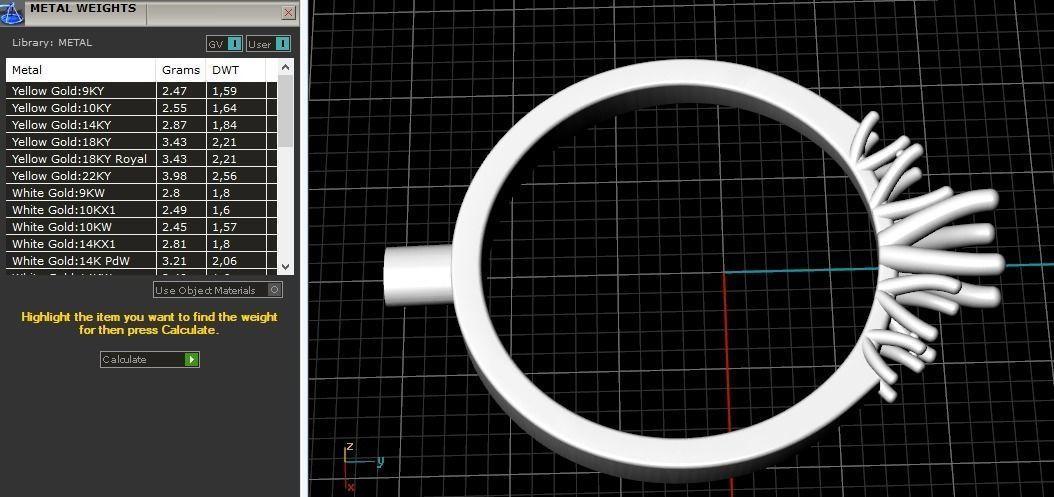1054x497 pixels.
Task: Select the Yellow Gold:10KY row
Action: click(x=141, y=108)
